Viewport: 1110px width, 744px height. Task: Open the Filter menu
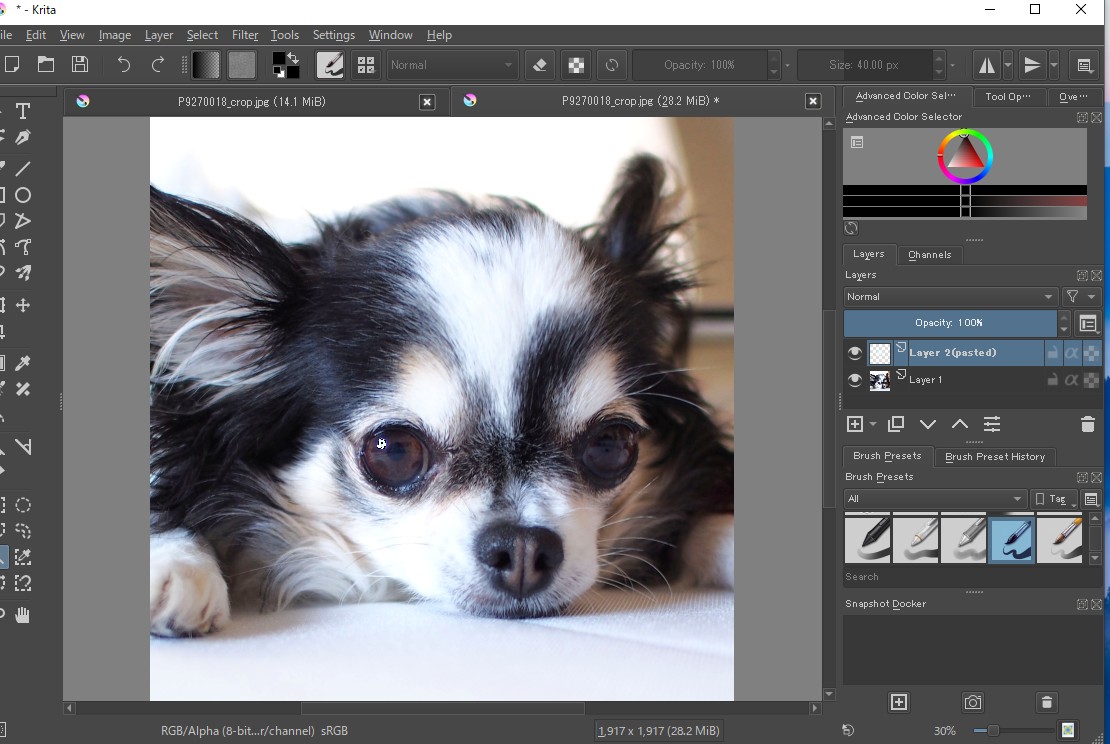coord(245,35)
